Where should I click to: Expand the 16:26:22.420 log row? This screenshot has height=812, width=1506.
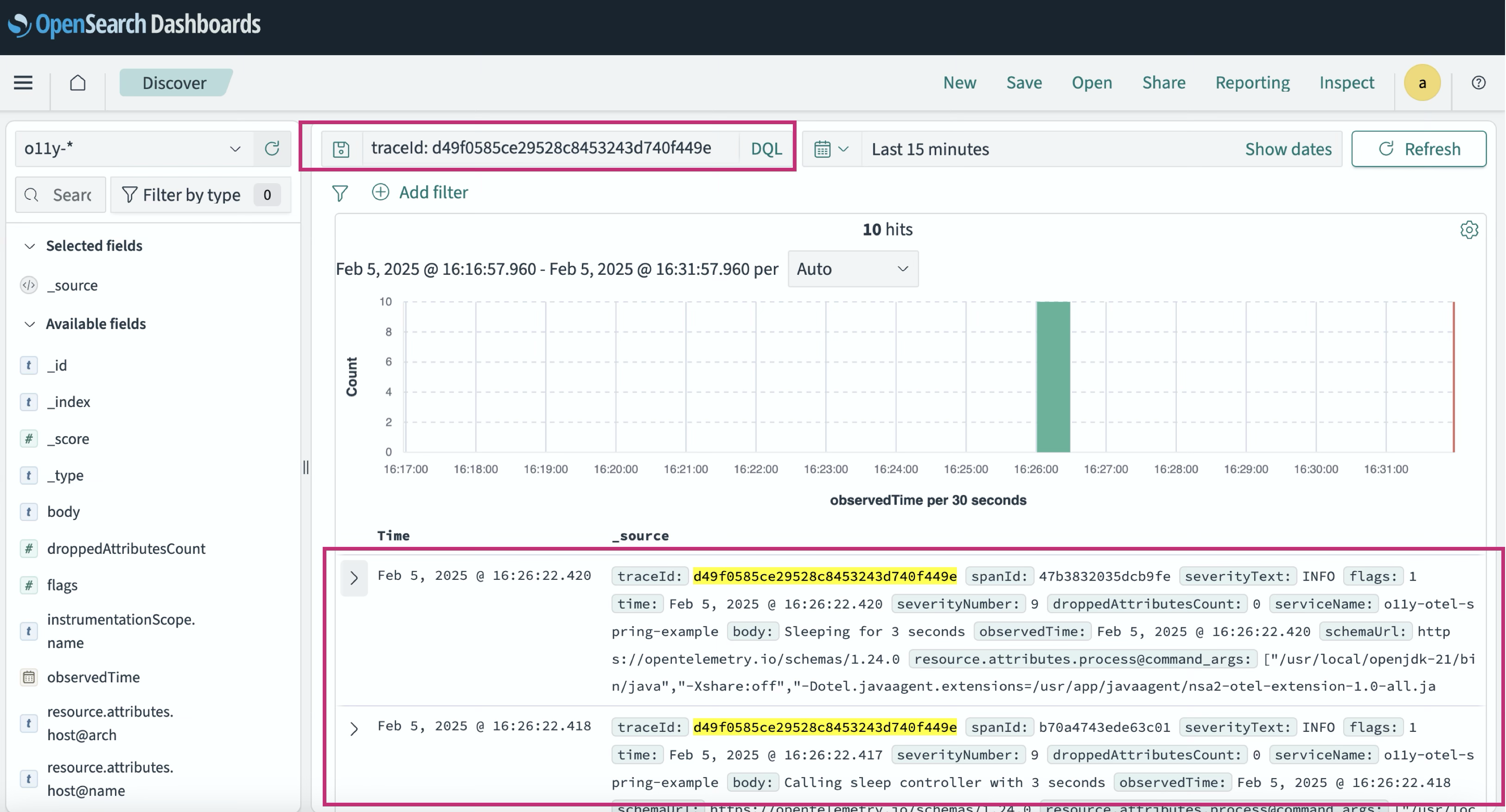354,578
